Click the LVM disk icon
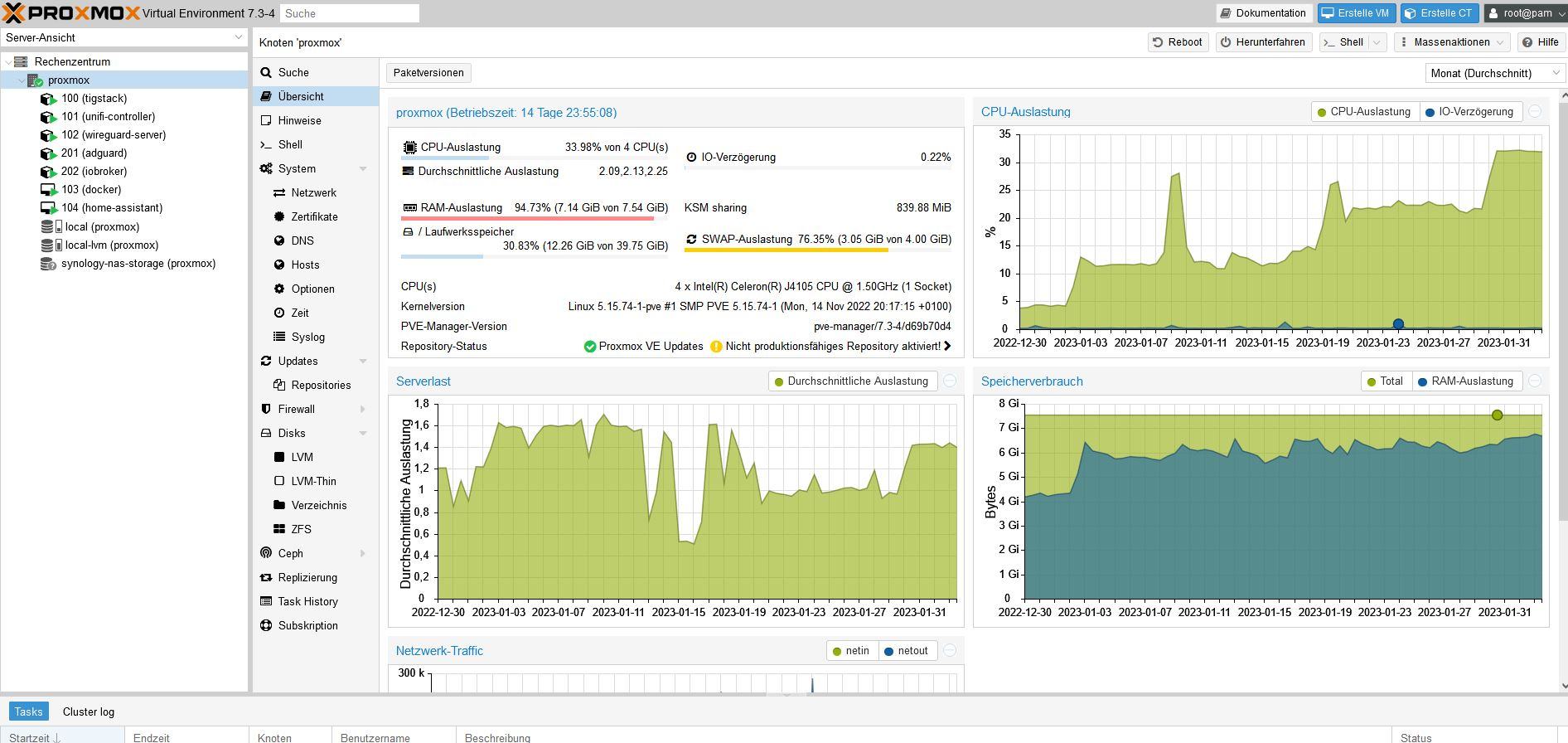This screenshot has width=1568, height=743. coord(279,458)
